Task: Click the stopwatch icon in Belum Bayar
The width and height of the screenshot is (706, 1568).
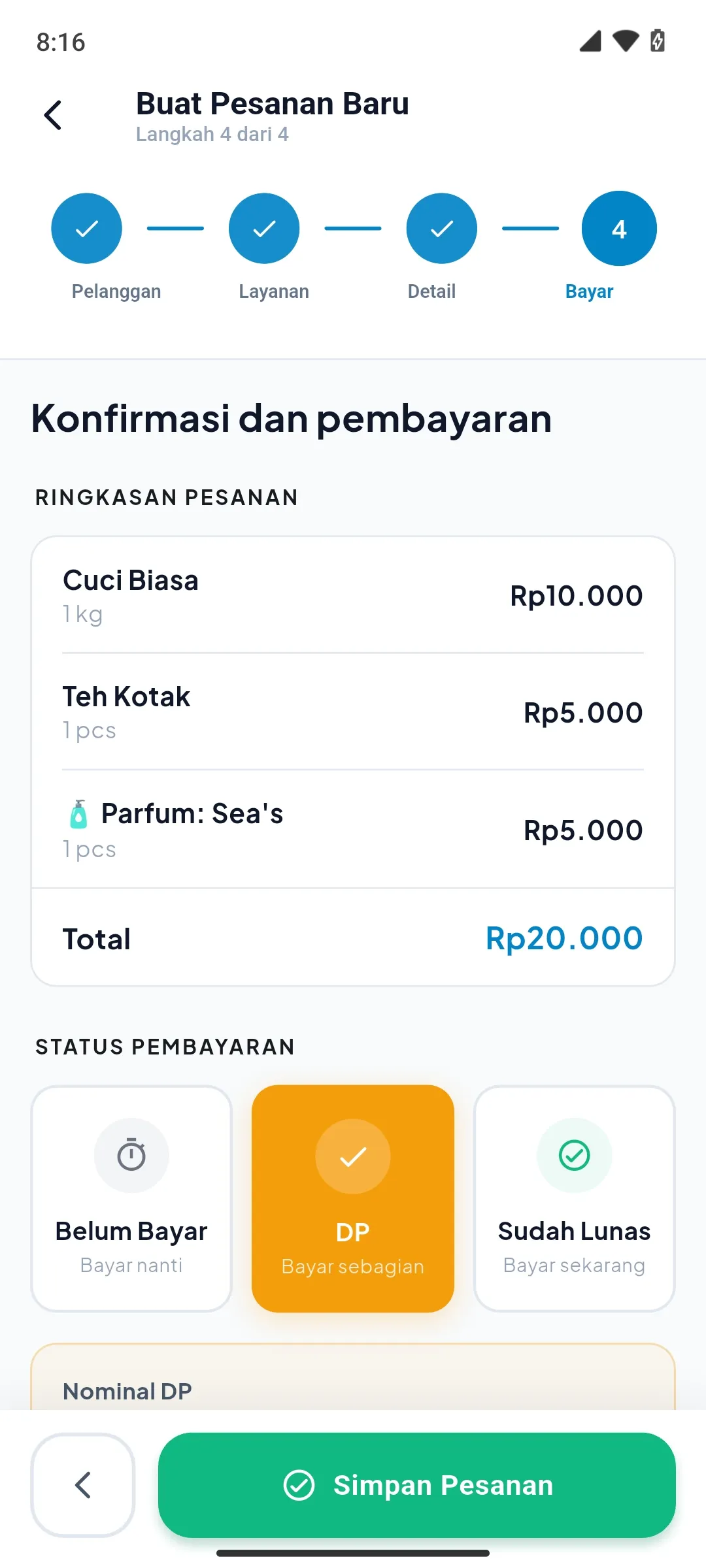Action: (x=131, y=1155)
